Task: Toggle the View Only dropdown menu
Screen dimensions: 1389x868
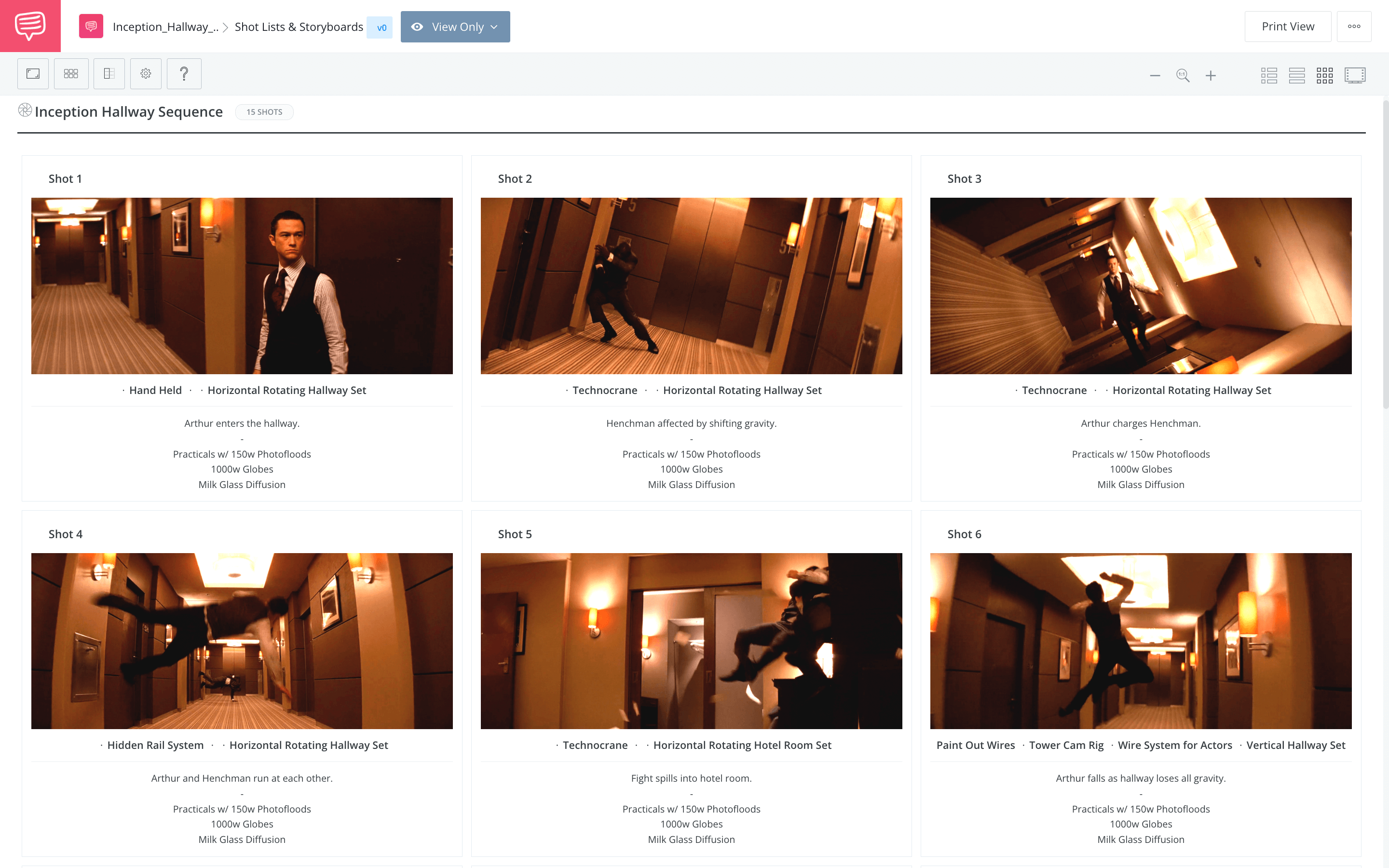Action: tap(455, 27)
